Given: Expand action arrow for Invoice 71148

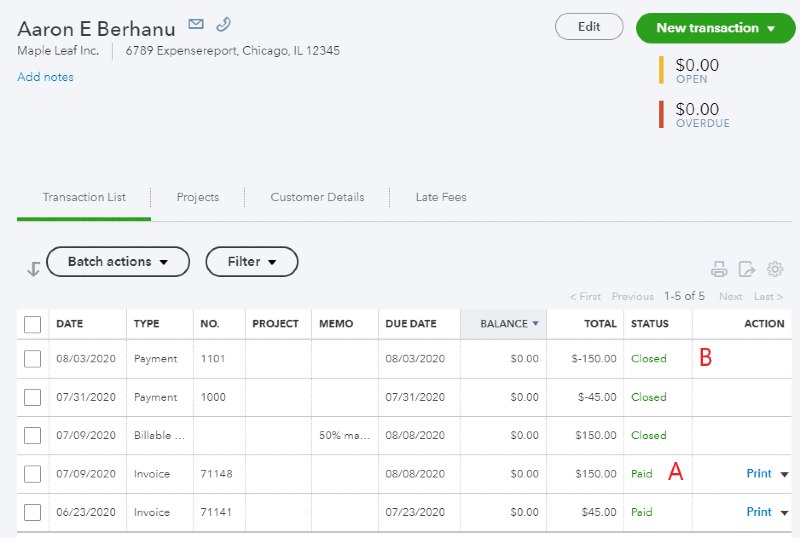Looking at the screenshot, I should coord(784,474).
